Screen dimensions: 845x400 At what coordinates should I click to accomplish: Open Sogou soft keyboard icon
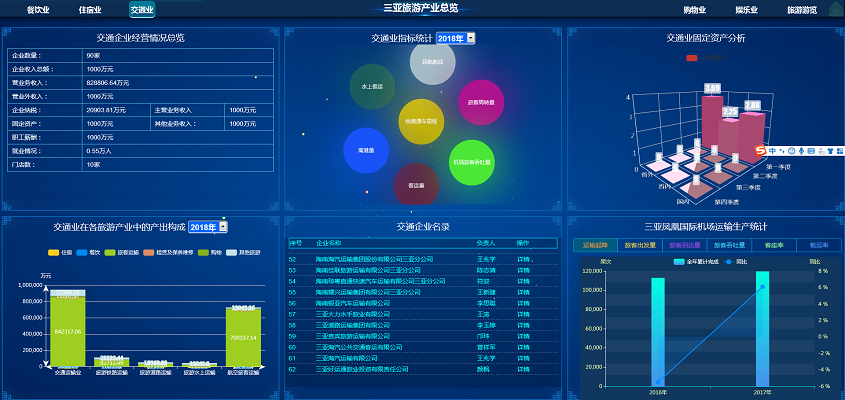point(811,151)
